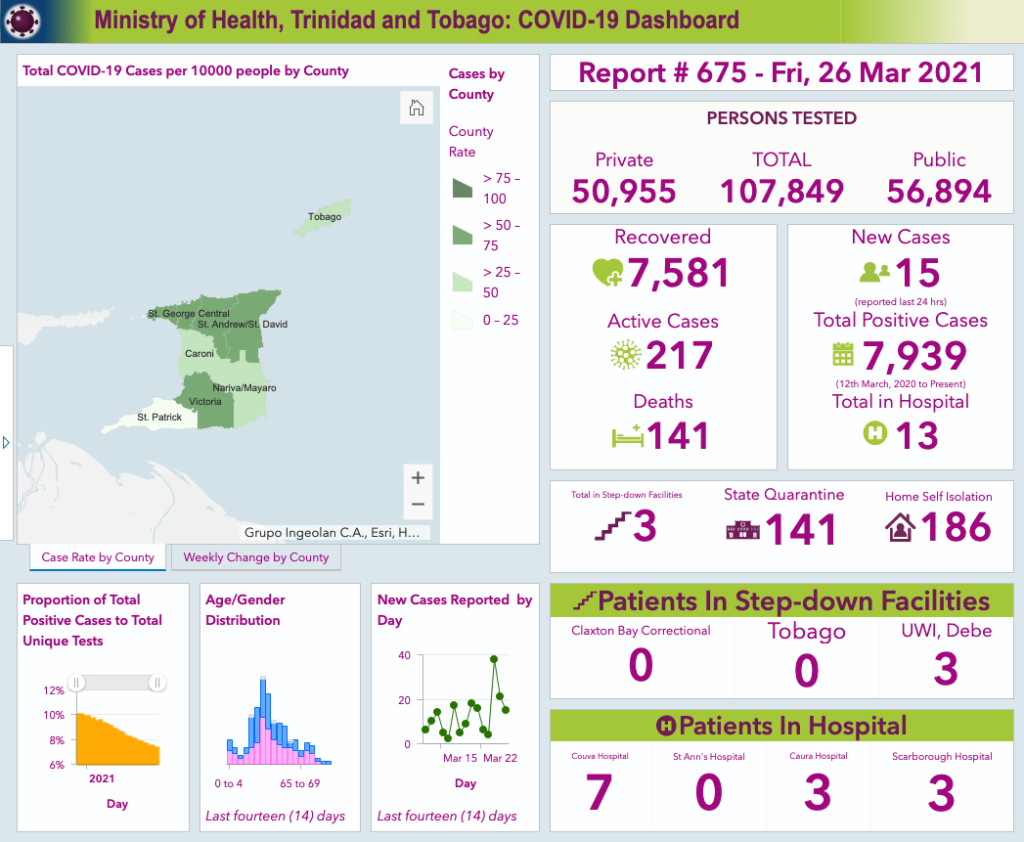This screenshot has width=1024, height=842.
Task: Zoom in on the map
Action: (x=418, y=478)
